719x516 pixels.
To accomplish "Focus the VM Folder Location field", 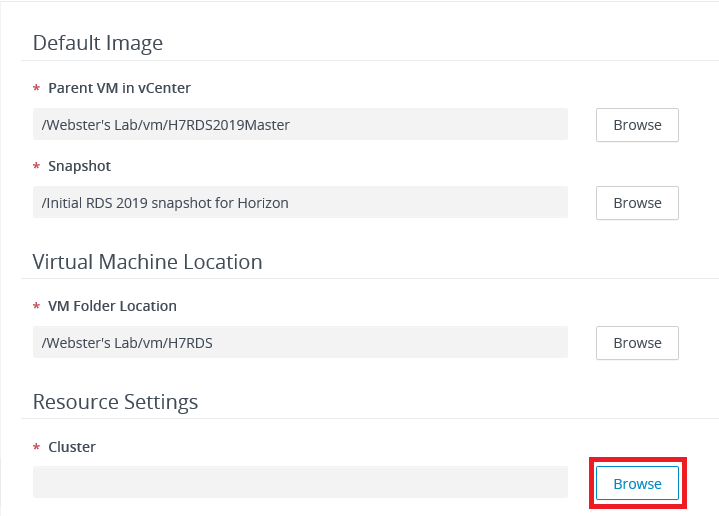I will tap(300, 343).
